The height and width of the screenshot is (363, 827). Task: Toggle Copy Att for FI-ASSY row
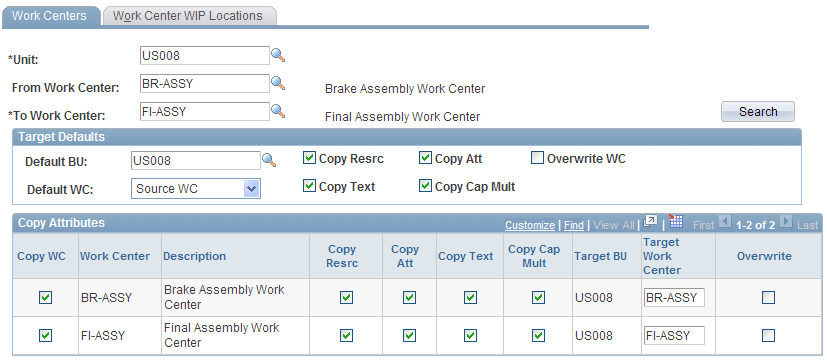(409, 335)
